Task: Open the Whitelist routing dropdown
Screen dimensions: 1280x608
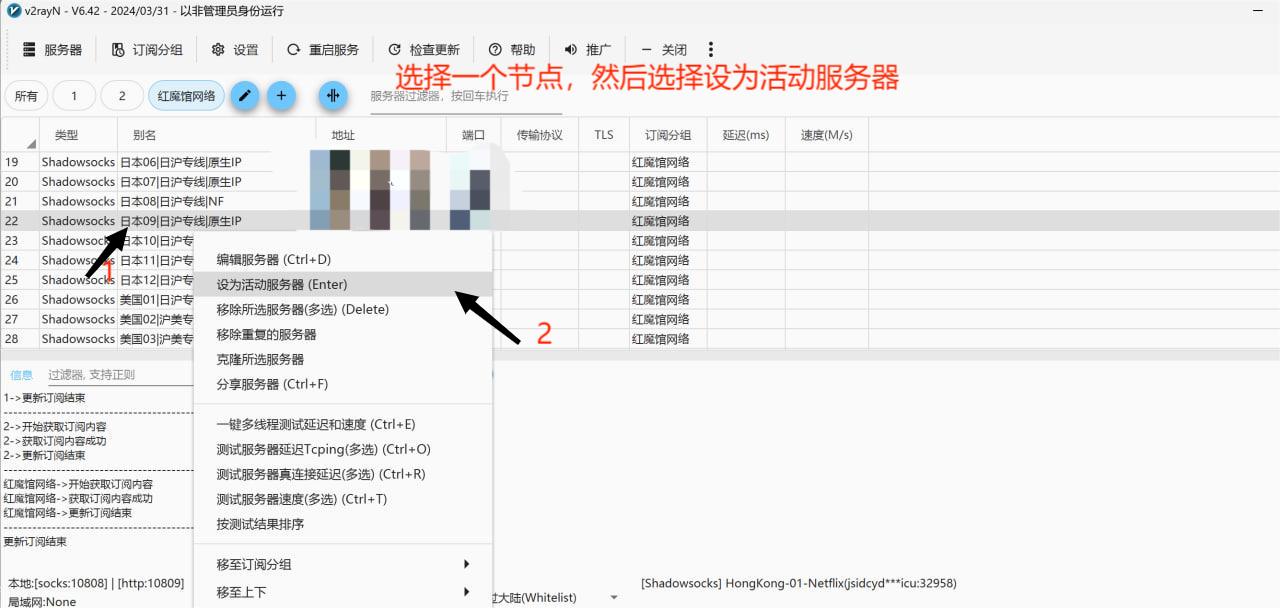Action: (613, 598)
